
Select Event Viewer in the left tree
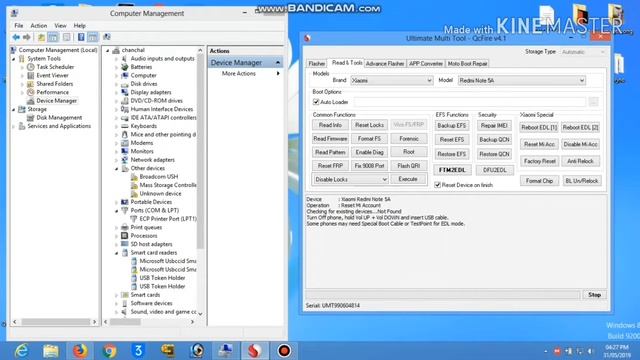[x=52, y=76]
